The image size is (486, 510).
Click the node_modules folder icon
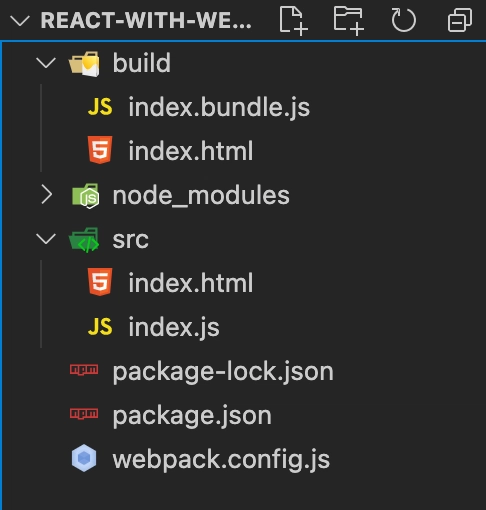click(x=86, y=195)
